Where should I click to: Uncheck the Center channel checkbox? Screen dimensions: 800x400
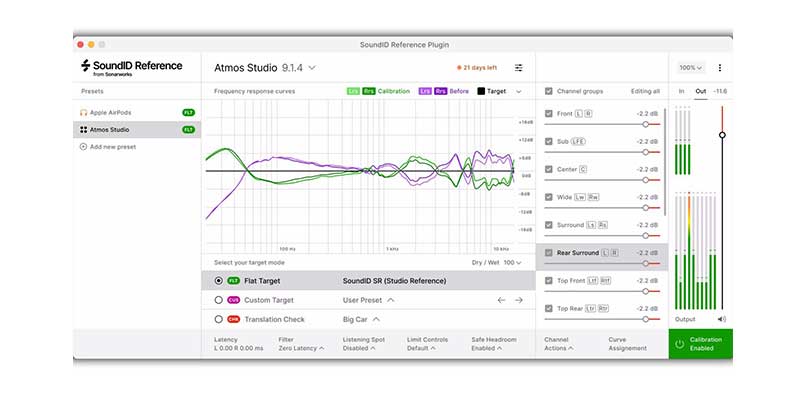(x=548, y=169)
